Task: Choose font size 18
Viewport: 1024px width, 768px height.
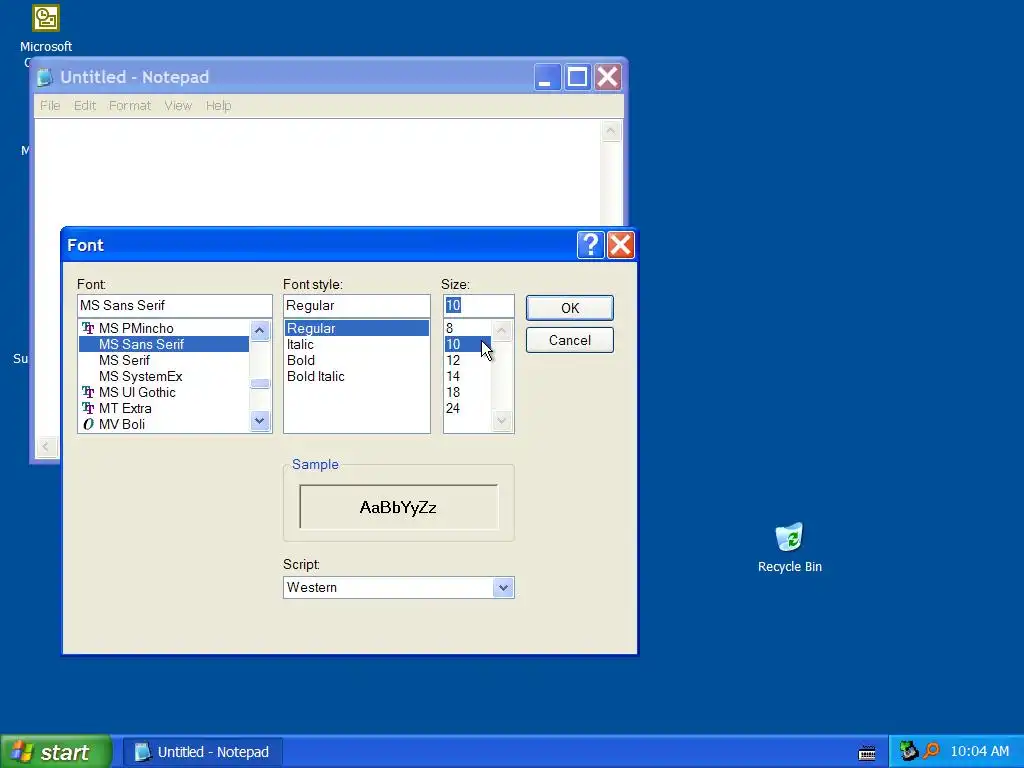Action: point(468,392)
